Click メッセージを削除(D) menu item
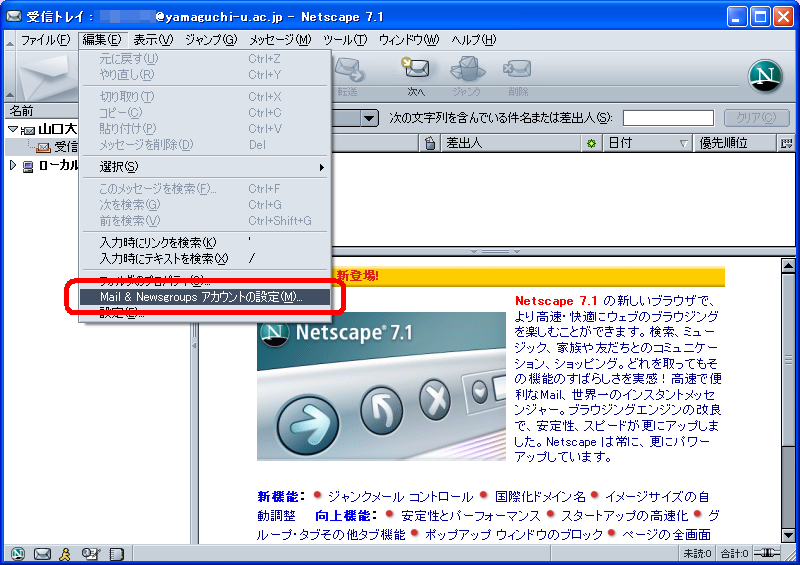Viewport: 800px width, 565px height. [205, 145]
